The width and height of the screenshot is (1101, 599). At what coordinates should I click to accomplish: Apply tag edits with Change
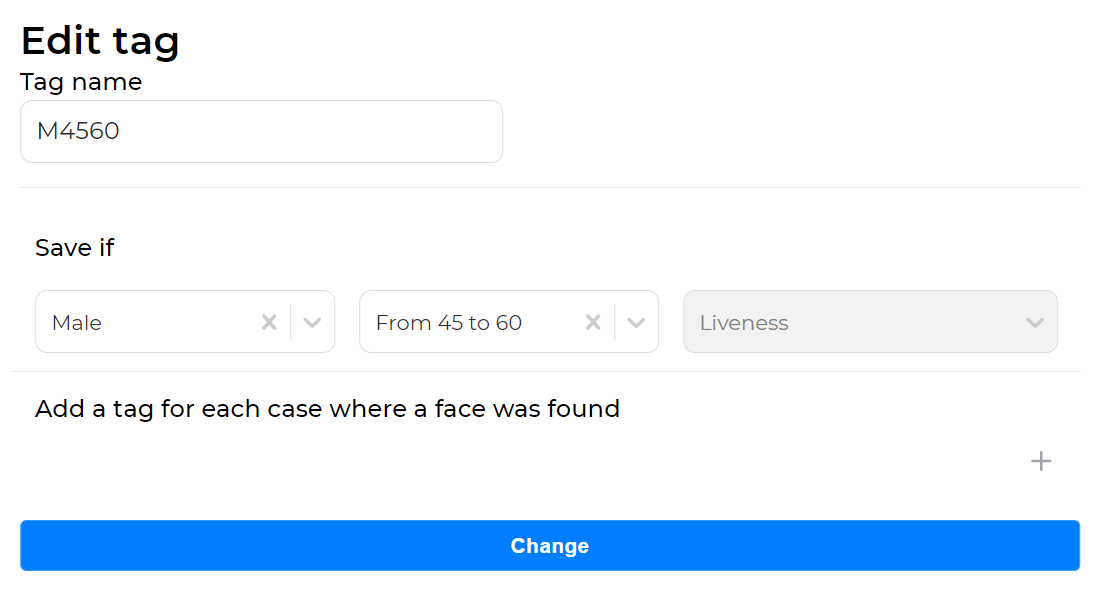pos(549,545)
